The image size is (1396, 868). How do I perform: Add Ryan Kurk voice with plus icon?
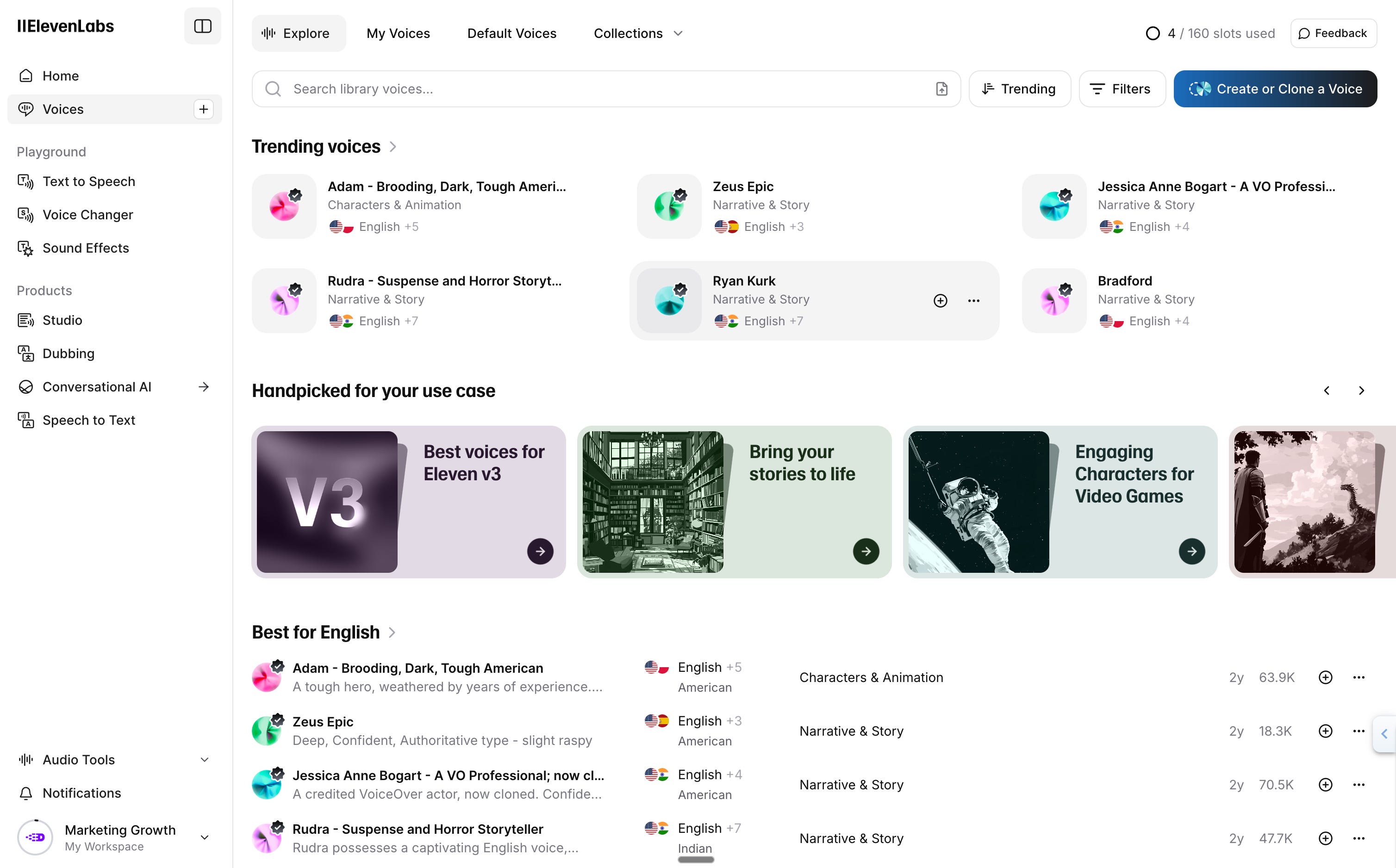940,301
